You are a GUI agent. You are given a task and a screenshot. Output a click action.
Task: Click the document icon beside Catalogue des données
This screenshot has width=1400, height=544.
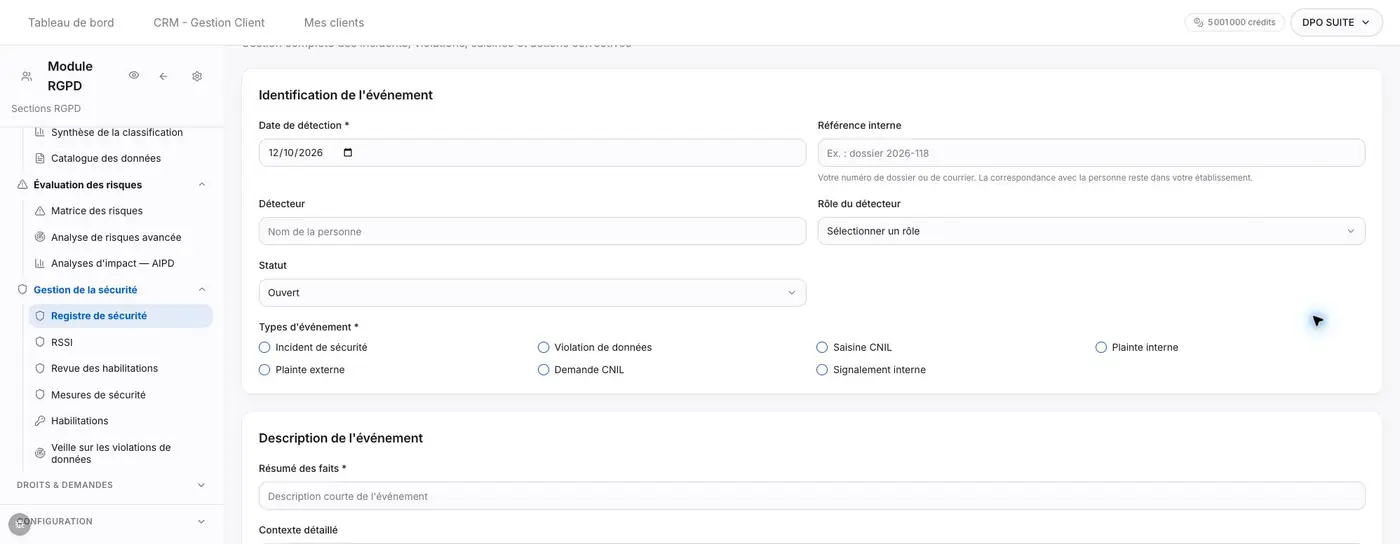coord(40,158)
